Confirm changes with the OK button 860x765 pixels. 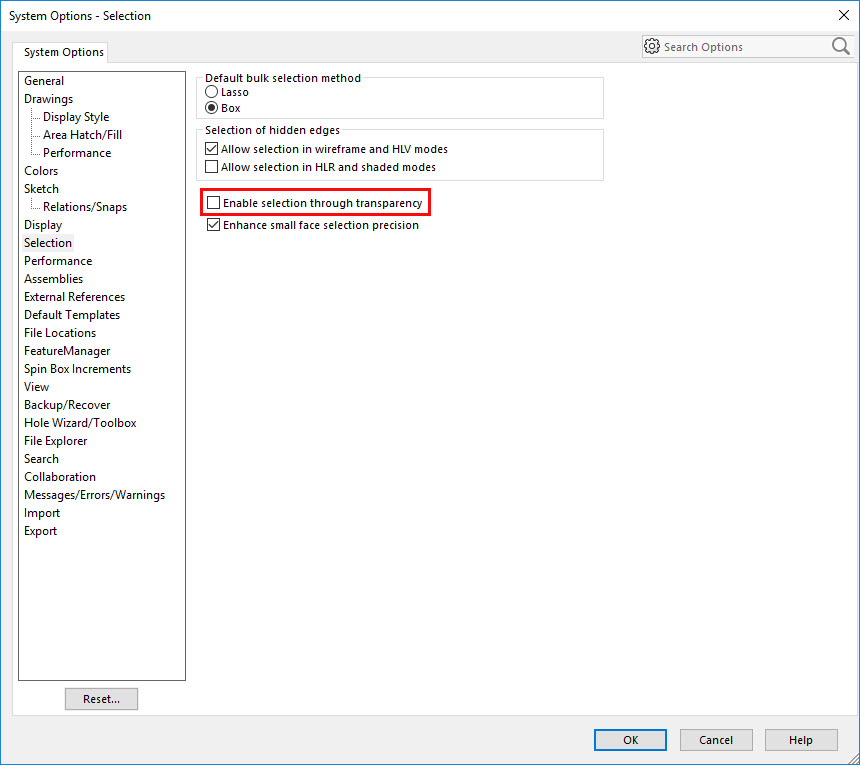point(630,740)
